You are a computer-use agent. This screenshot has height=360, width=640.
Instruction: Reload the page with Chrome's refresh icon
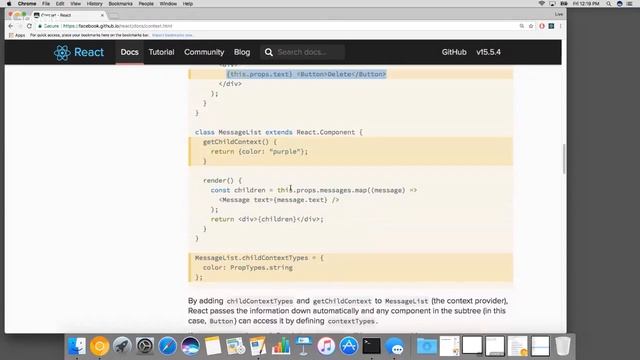pyautogui.click(x=29, y=26)
